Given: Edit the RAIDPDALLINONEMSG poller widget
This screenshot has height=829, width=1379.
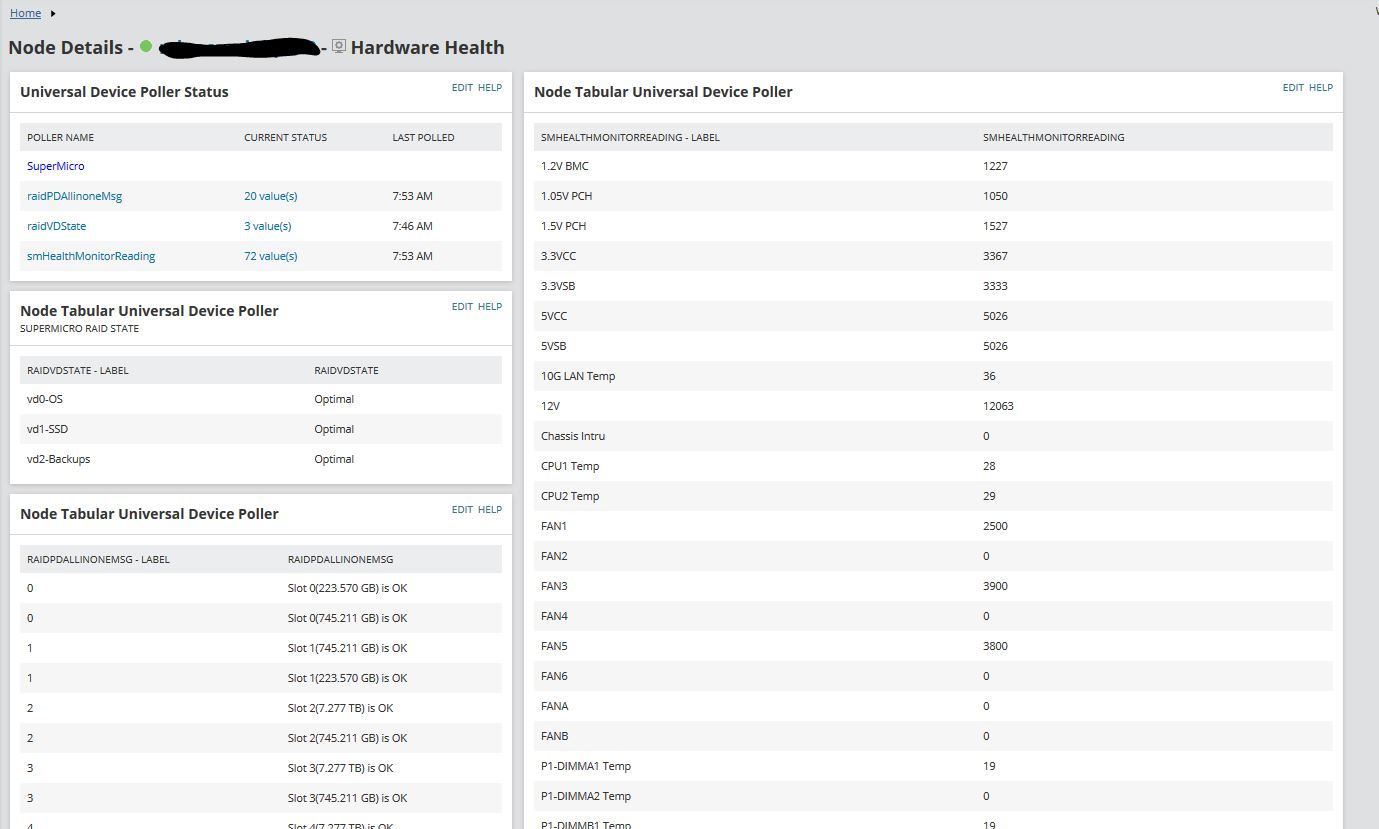Looking at the screenshot, I should [x=462, y=510].
